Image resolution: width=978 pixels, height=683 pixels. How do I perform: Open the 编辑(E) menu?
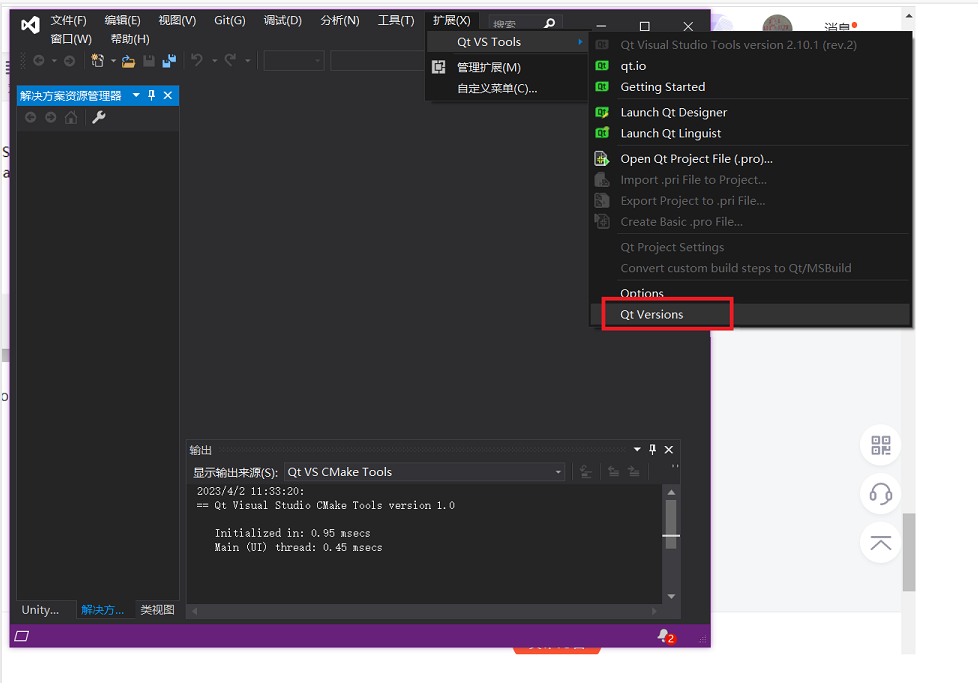122,21
